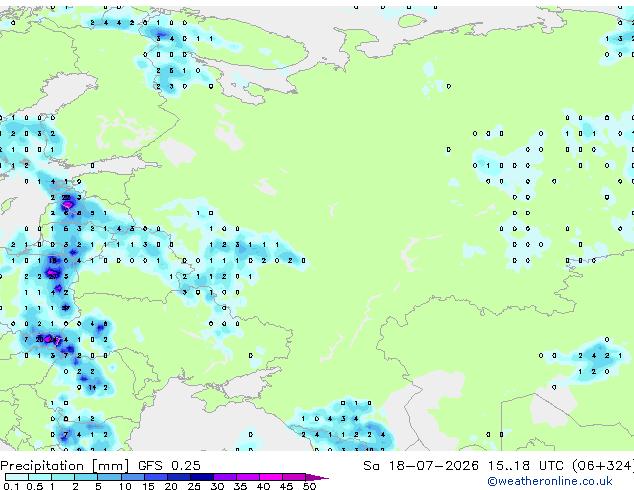Screen dimensions: 634x490
Task: Select the Sa 18-07-2026 15..18 UTC date text
Action: click(463, 466)
